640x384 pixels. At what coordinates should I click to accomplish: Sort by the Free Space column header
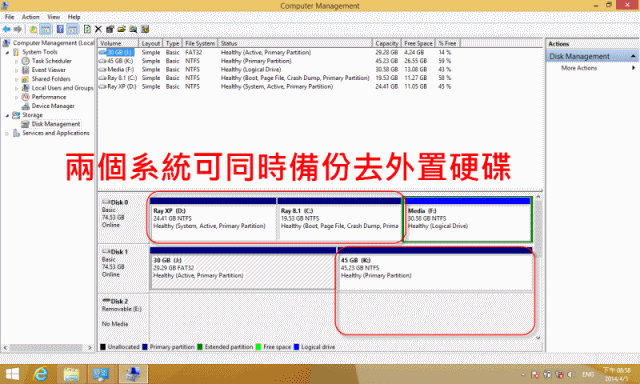tap(418, 43)
